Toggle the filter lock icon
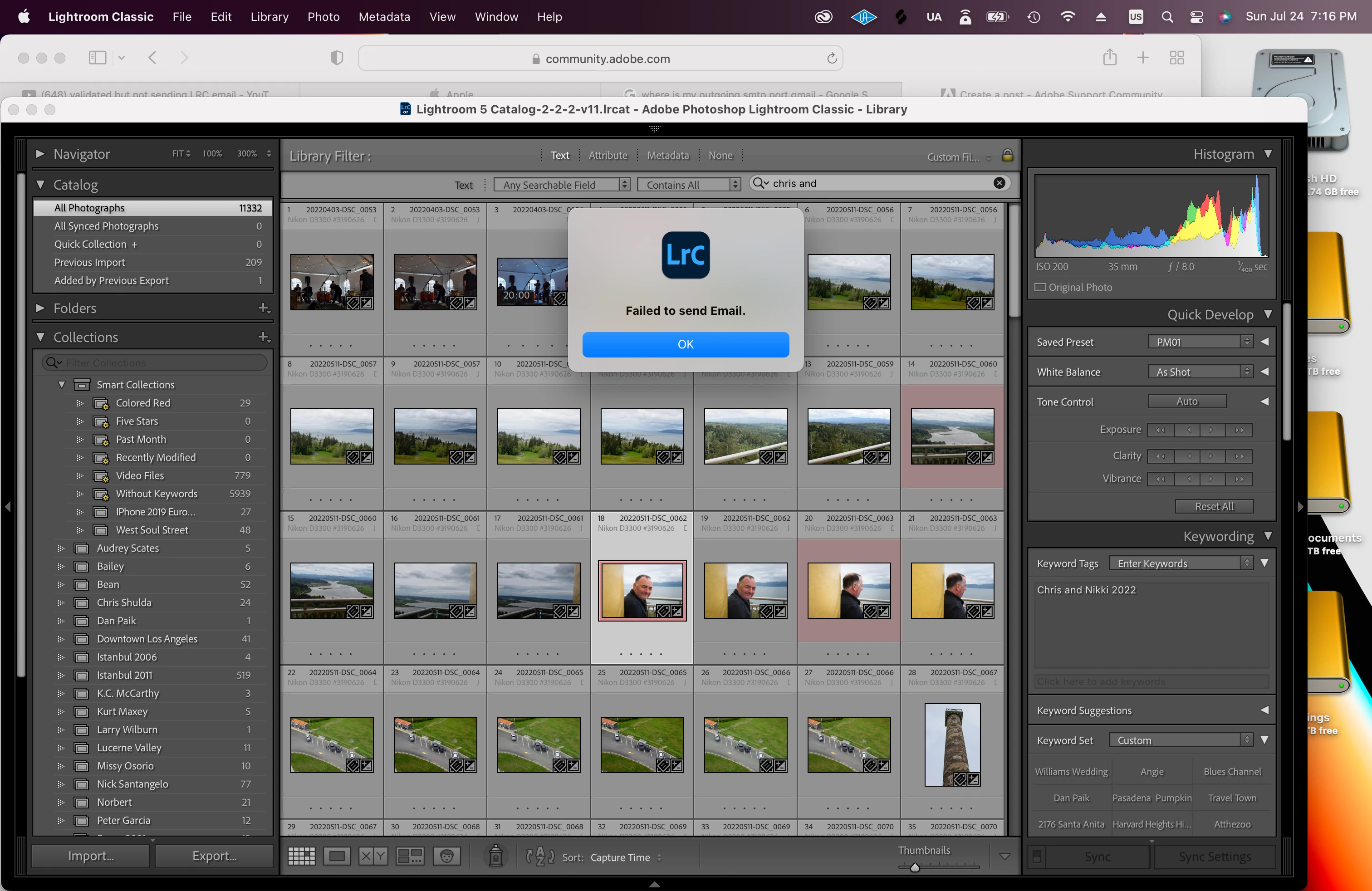This screenshot has width=1372, height=891. (x=1007, y=156)
